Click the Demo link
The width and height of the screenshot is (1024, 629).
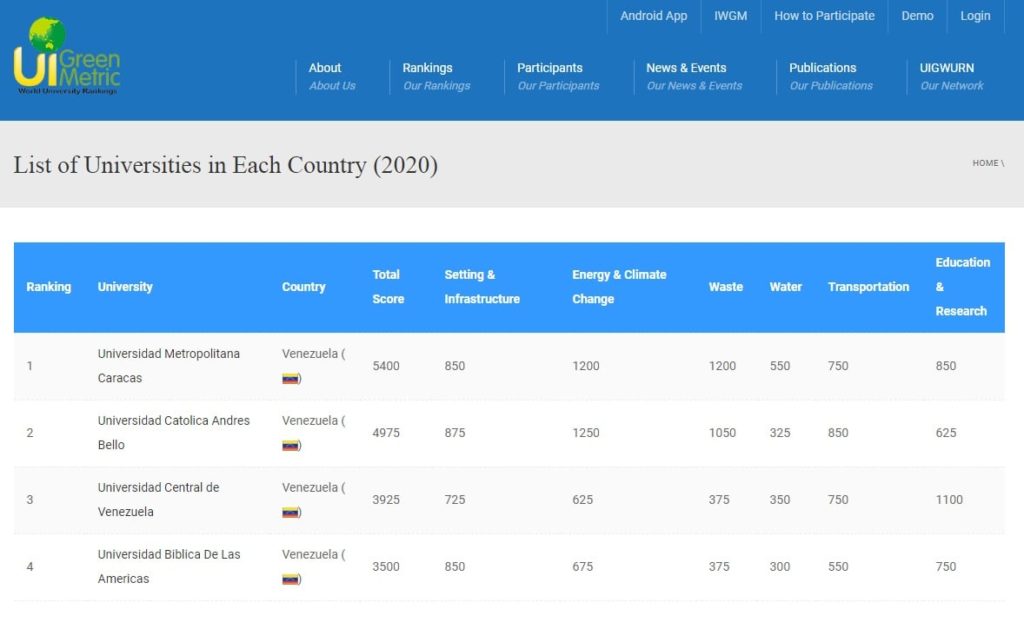(917, 16)
